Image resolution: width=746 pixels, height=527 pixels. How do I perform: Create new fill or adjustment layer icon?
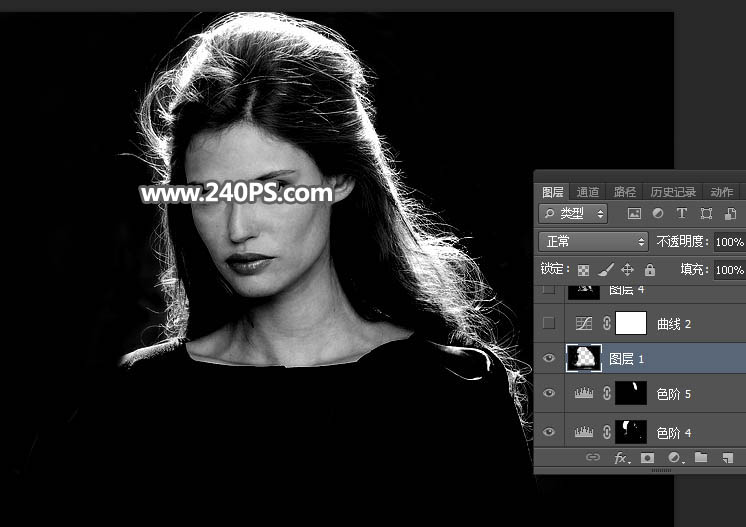click(x=674, y=458)
